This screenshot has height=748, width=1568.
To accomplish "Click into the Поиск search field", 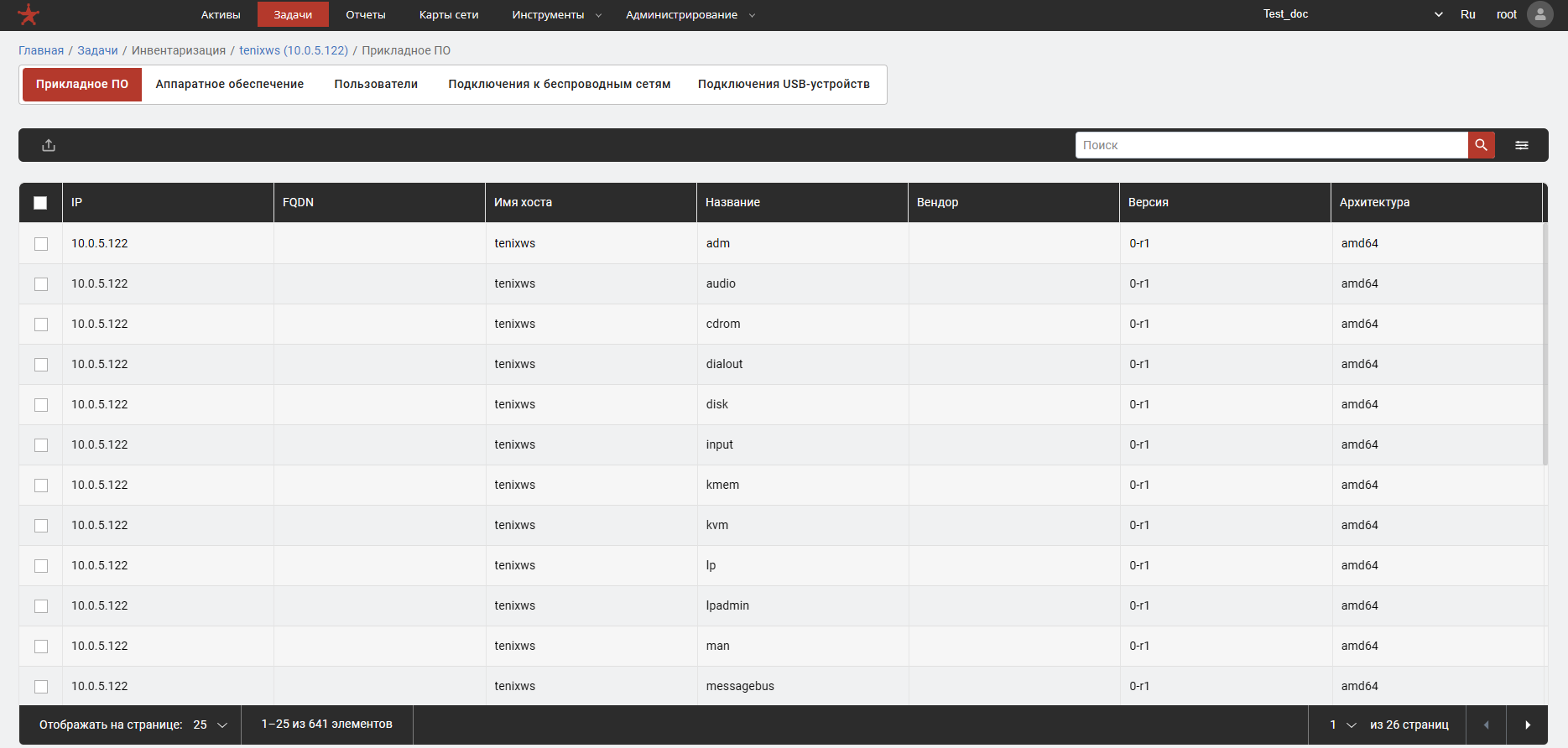I will (1271, 145).
